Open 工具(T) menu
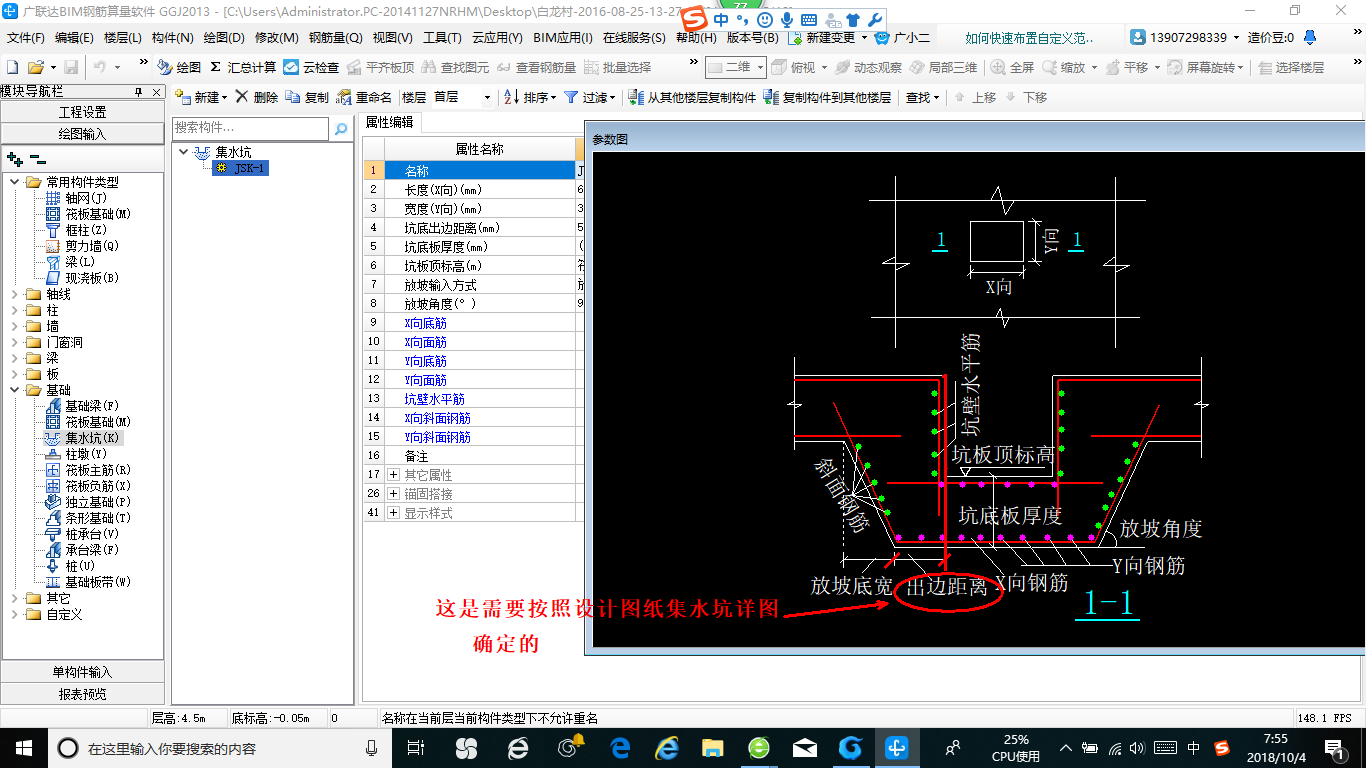This screenshot has width=1366, height=768. (x=442, y=38)
